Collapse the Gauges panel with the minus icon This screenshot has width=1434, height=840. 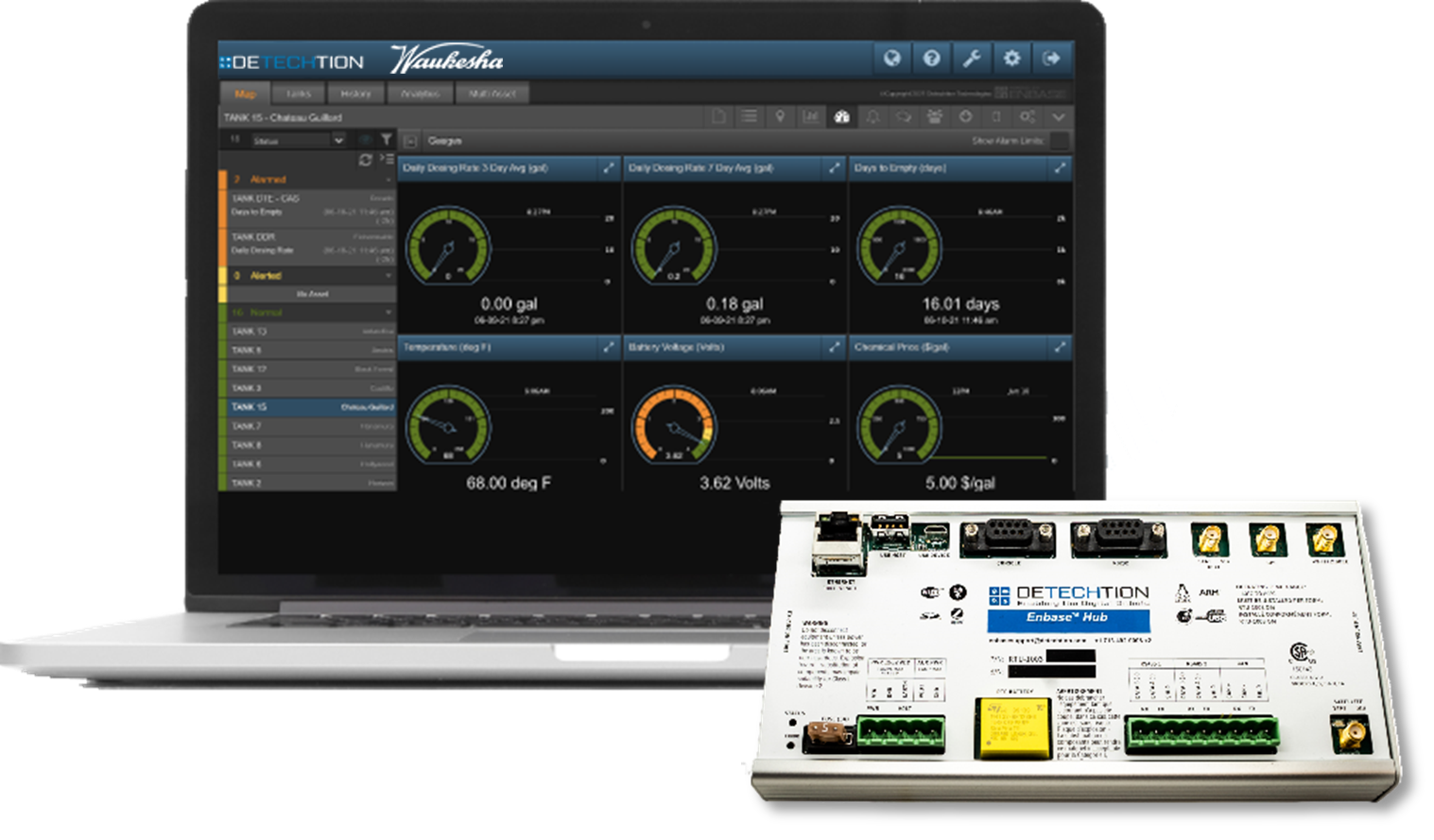click(x=410, y=141)
